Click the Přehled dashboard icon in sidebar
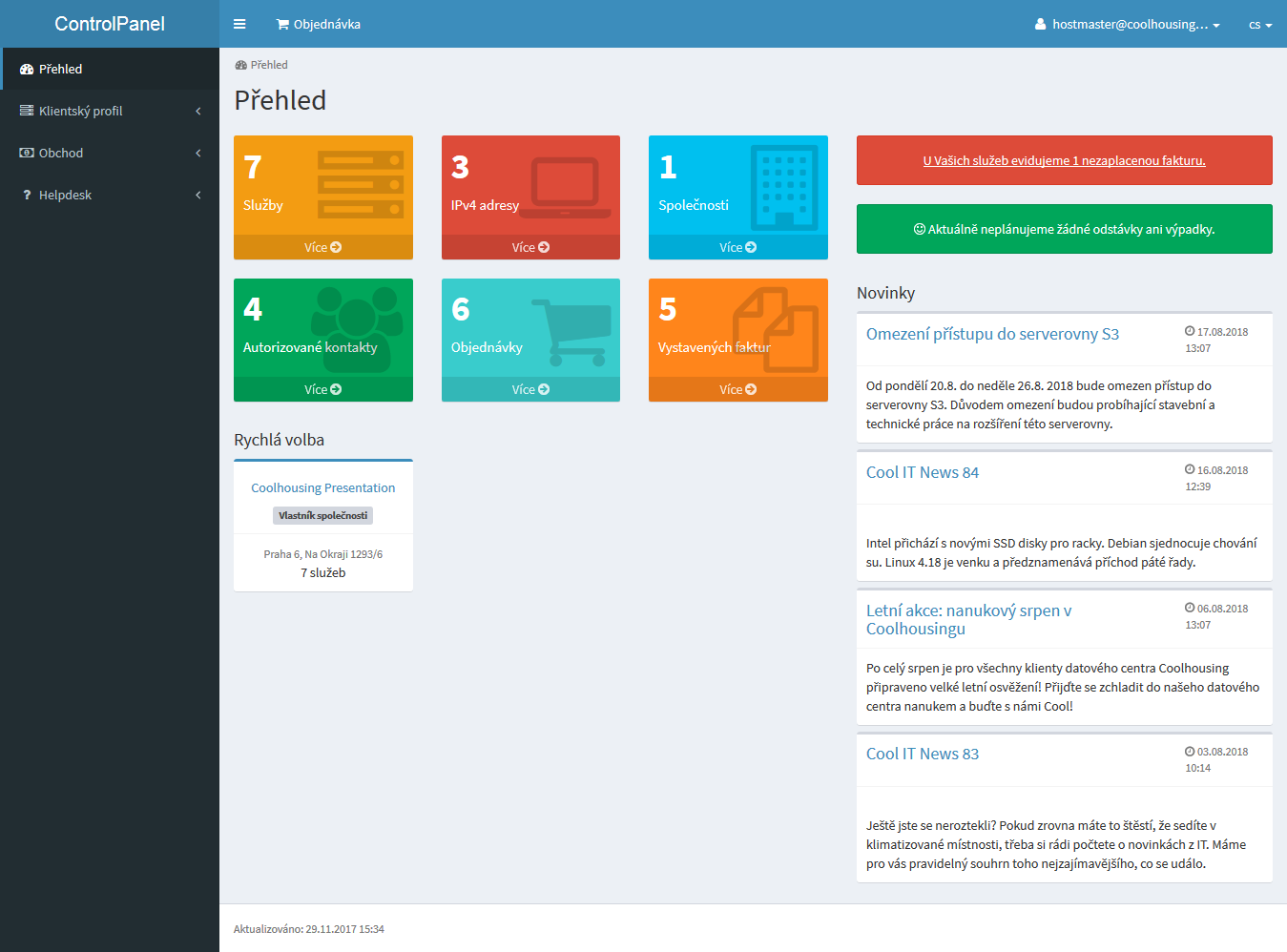Screen dimensions: 1287x952 pyautogui.click(x=27, y=69)
